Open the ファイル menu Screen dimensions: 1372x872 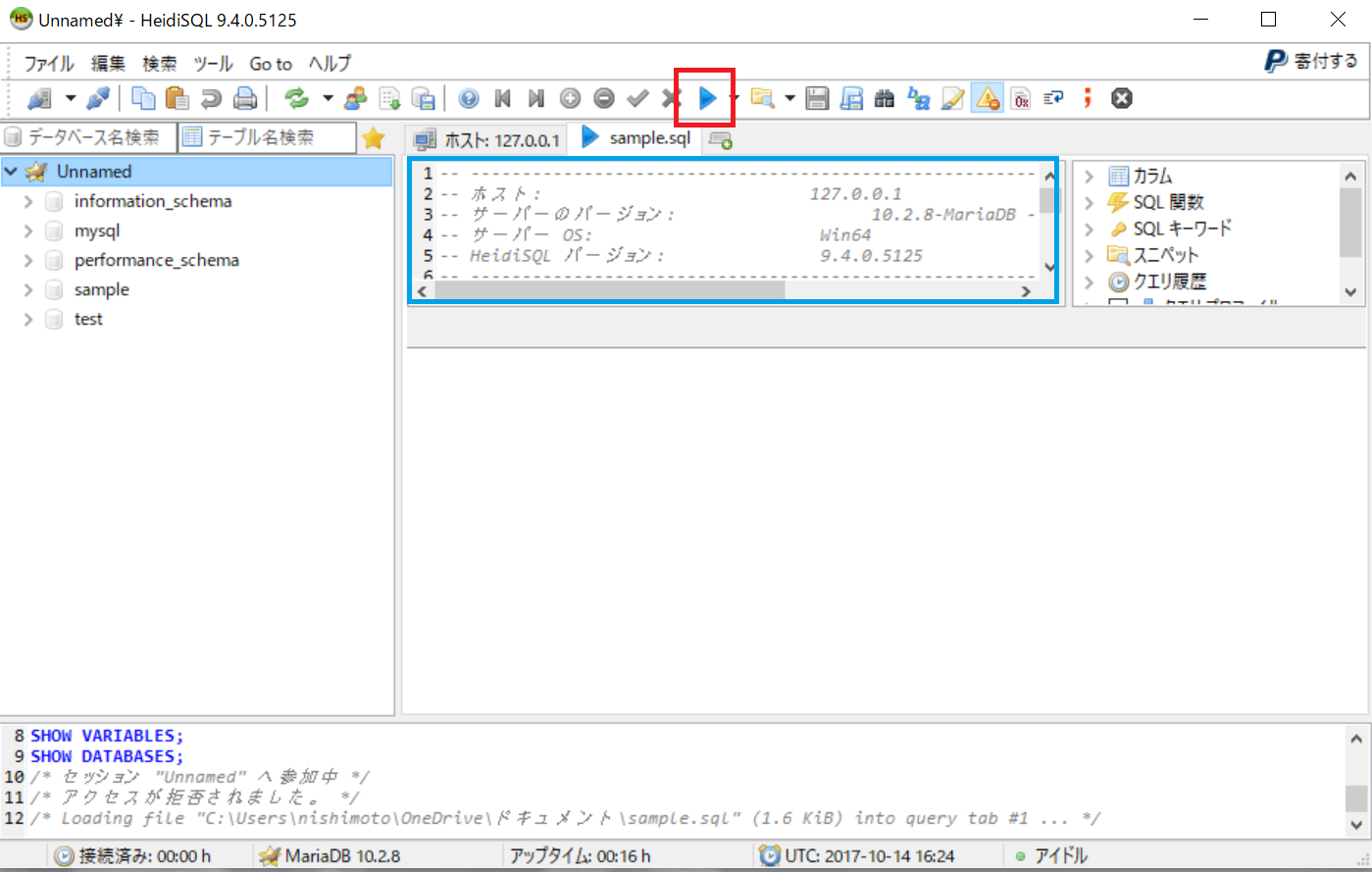[49, 64]
